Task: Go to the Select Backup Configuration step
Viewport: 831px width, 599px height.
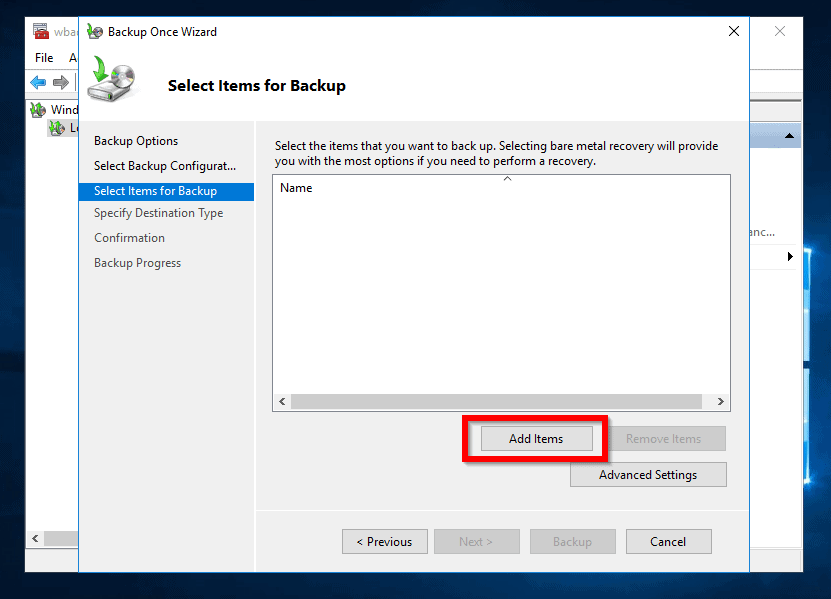Action: (x=165, y=166)
